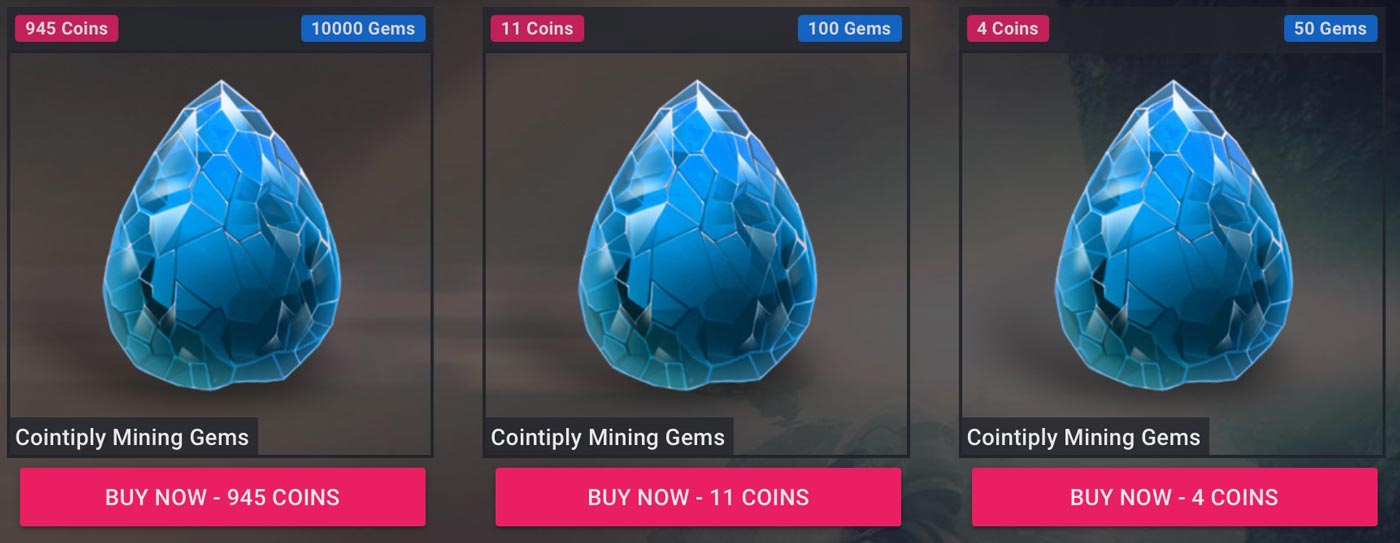The height and width of the screenshot is (543, 1400).
Task: Select the red 4 Coins price badge
Action: [1008, 28]
